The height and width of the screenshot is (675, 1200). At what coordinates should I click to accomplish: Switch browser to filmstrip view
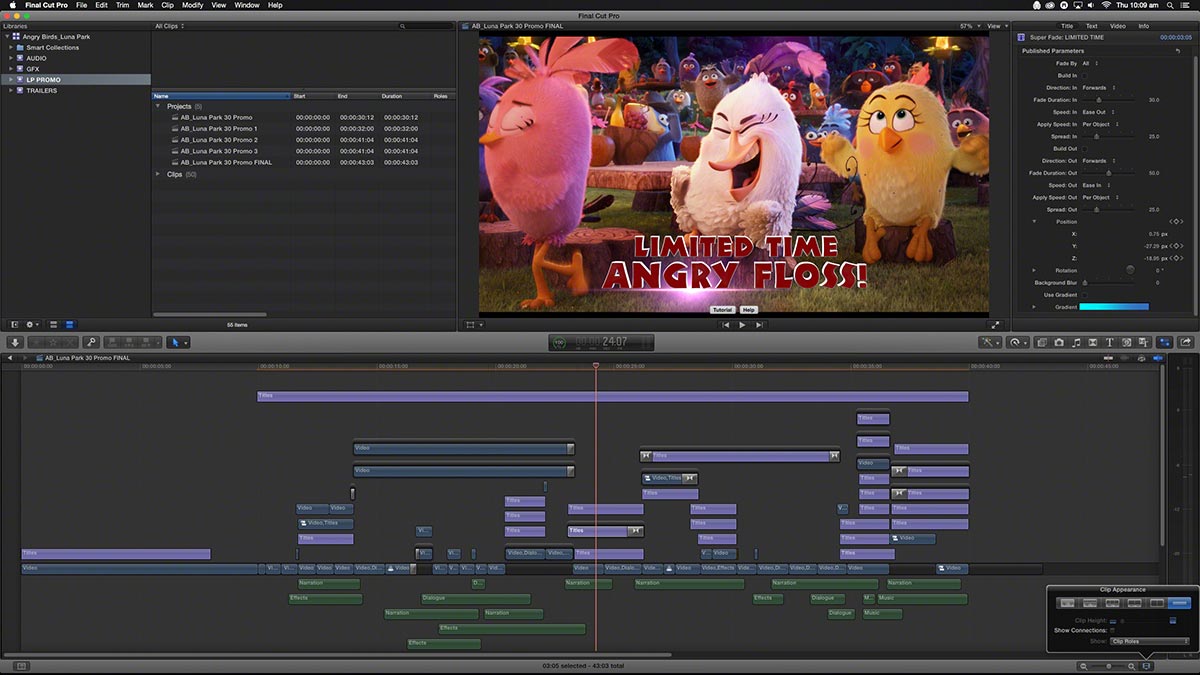click(54, 324)
